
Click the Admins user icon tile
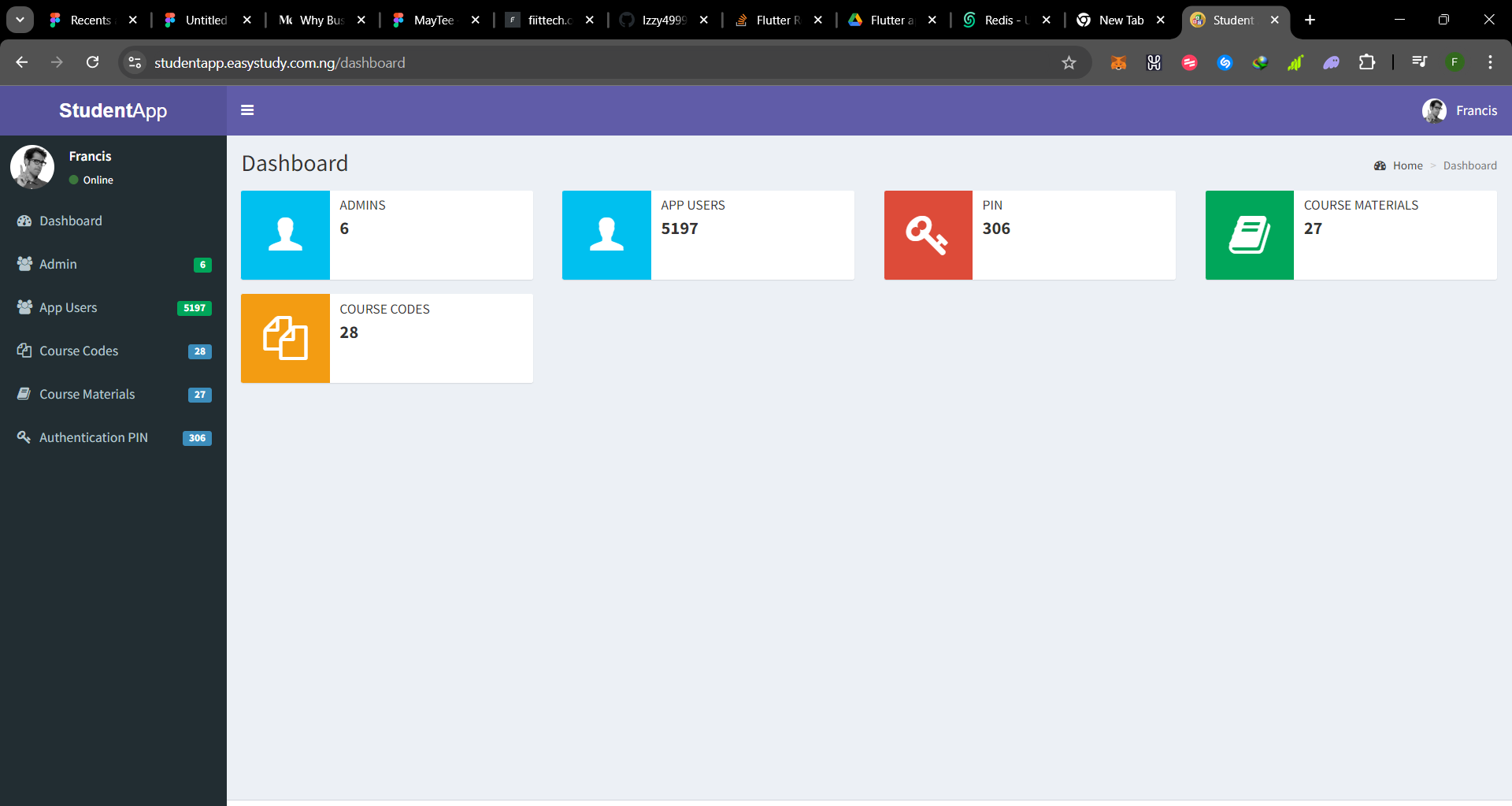(285, 235)
